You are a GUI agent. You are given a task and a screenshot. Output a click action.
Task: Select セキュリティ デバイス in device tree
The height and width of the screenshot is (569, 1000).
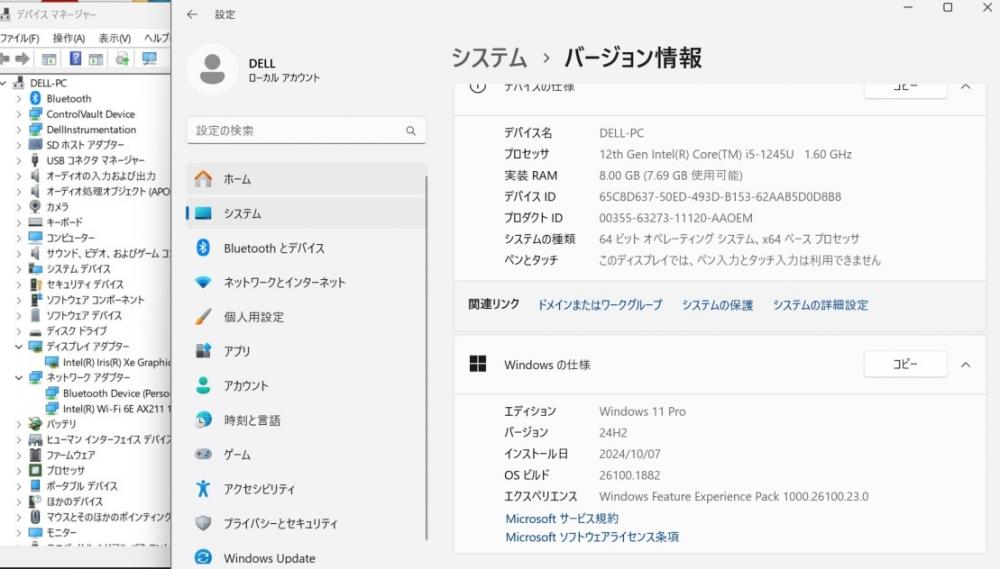point(85,284)
